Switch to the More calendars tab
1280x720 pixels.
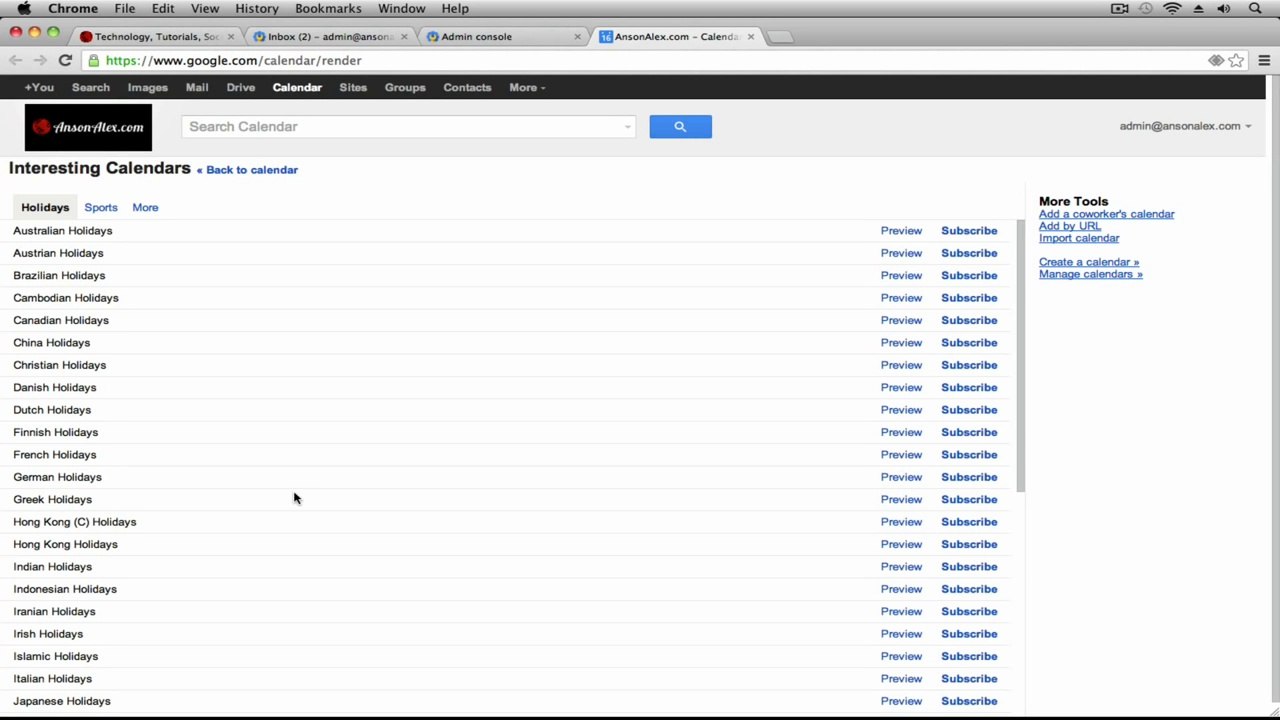pos(145,207)
